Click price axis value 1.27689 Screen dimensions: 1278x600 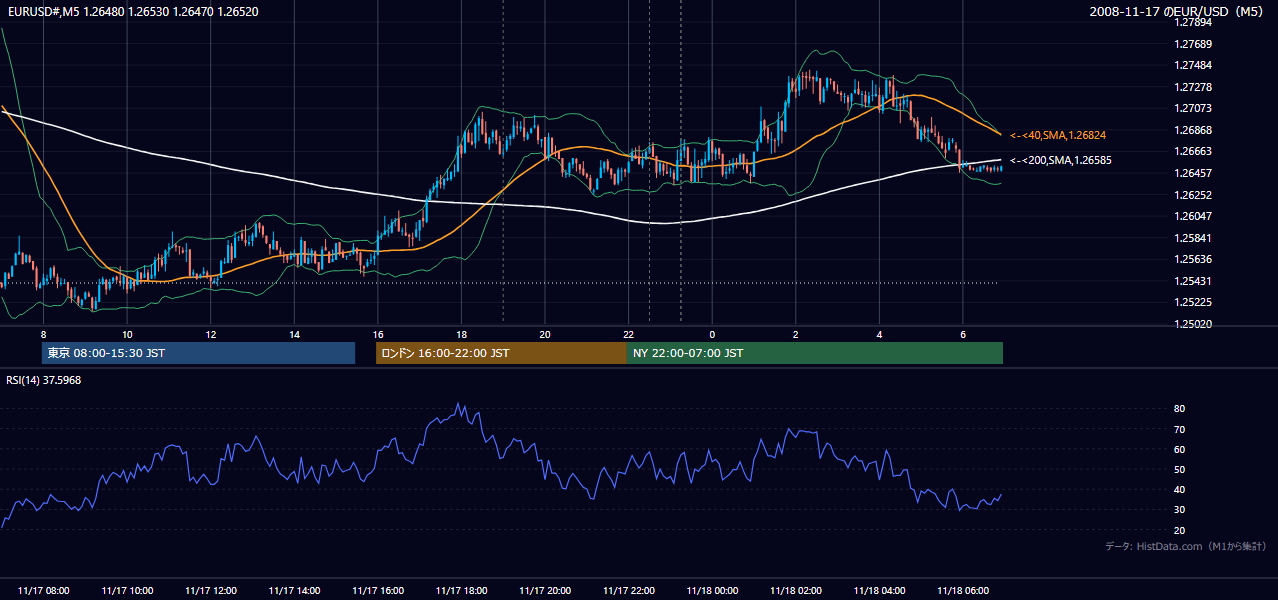pos(1193,44)
